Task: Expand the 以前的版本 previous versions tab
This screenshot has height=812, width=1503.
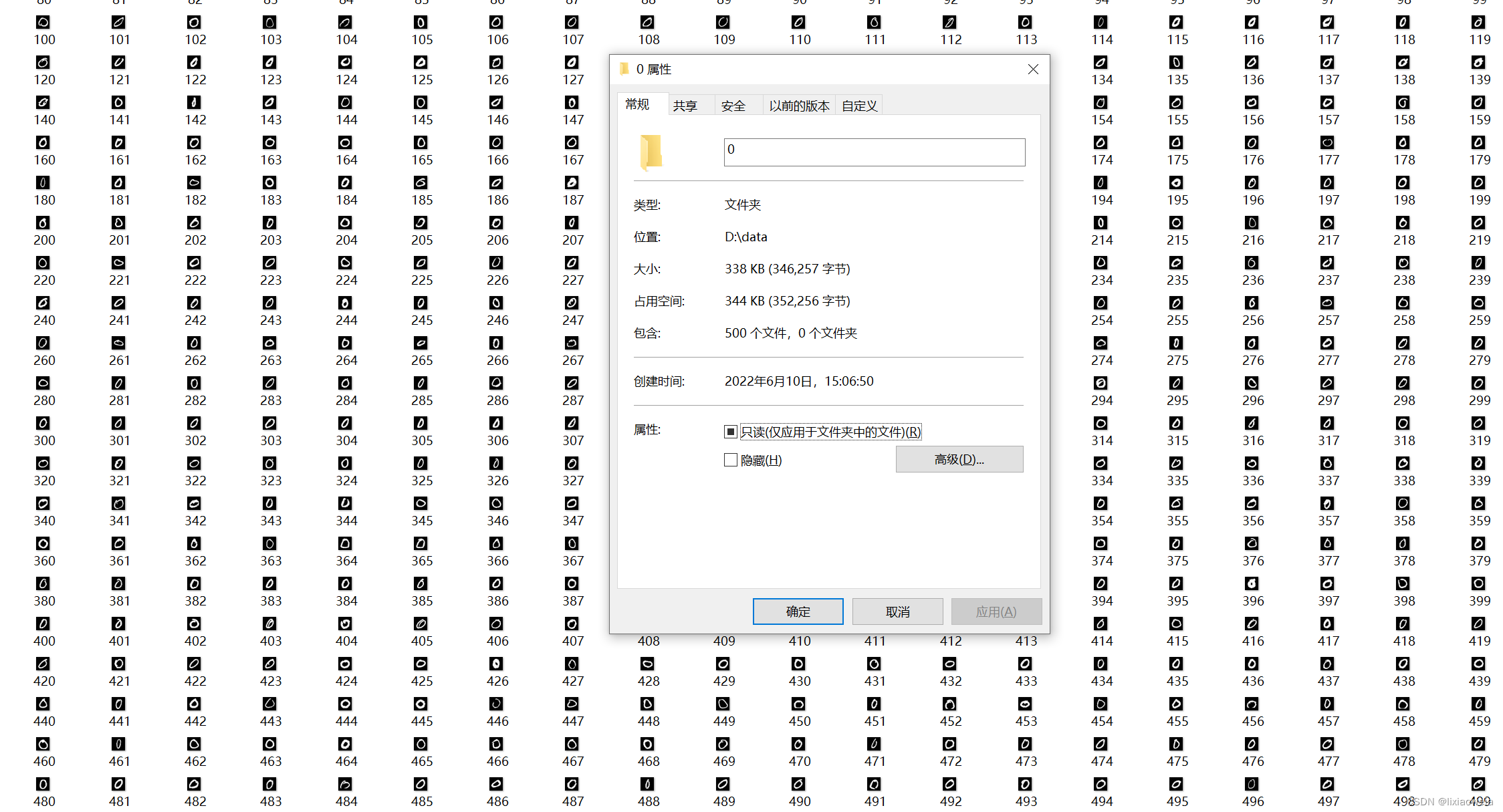Action: click(797, 105)
